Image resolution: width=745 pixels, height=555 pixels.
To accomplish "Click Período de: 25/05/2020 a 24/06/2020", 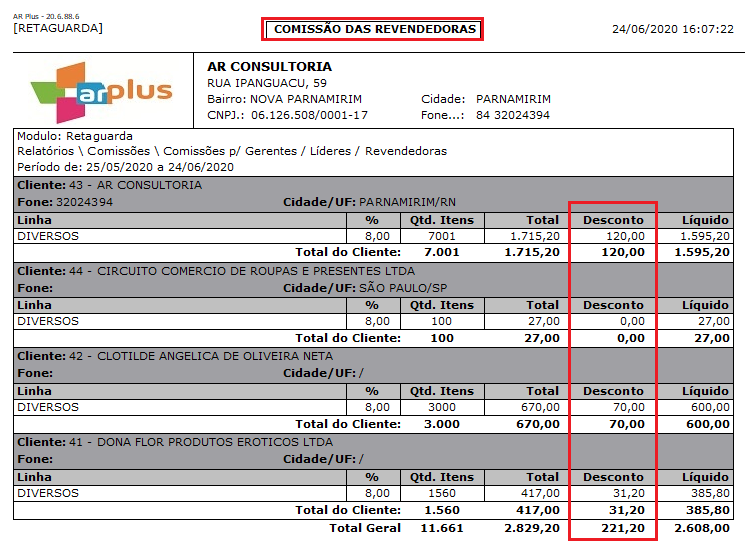I will pyautogui.click(x=125, y=167).
